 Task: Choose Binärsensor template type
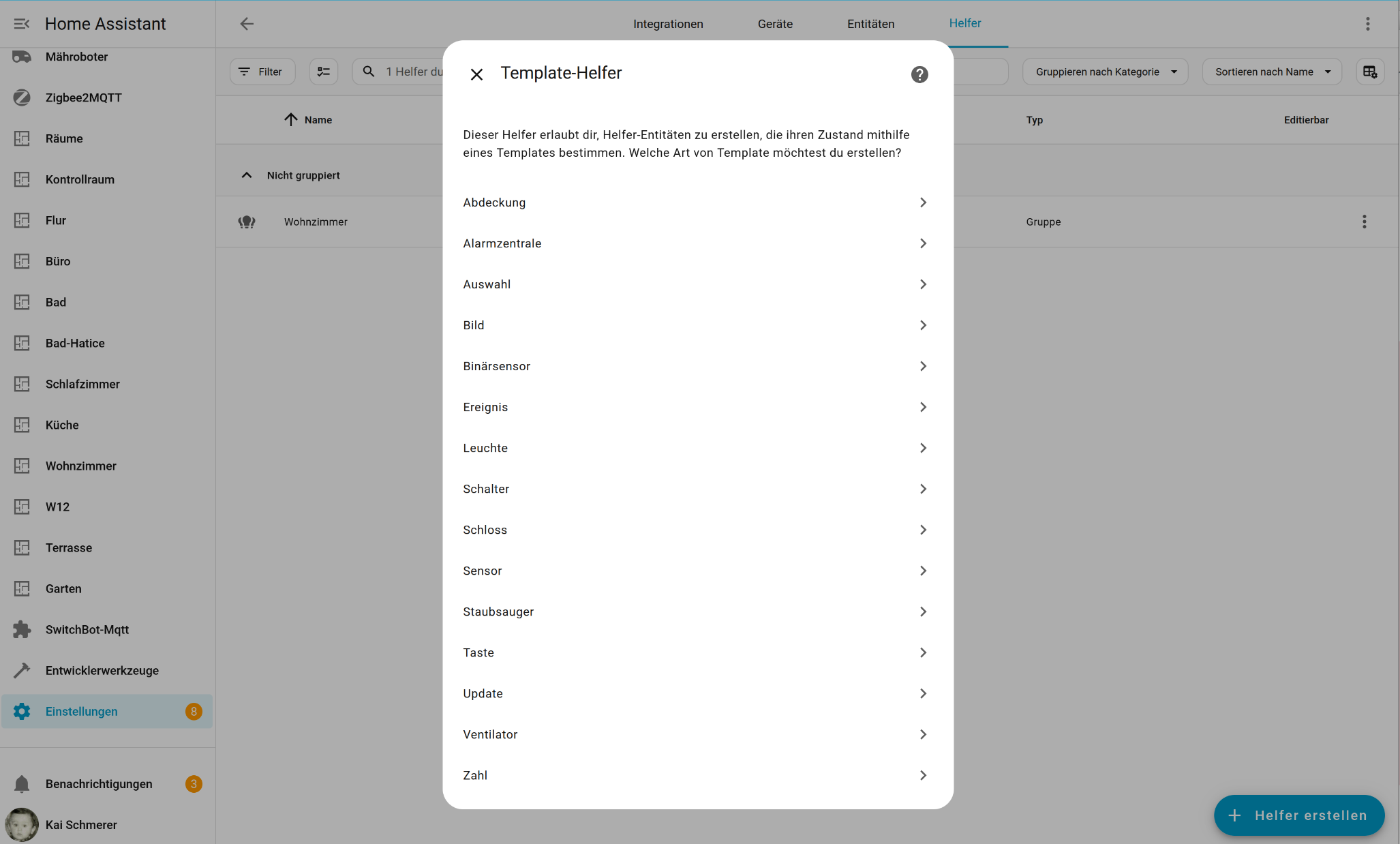point(695,366)
